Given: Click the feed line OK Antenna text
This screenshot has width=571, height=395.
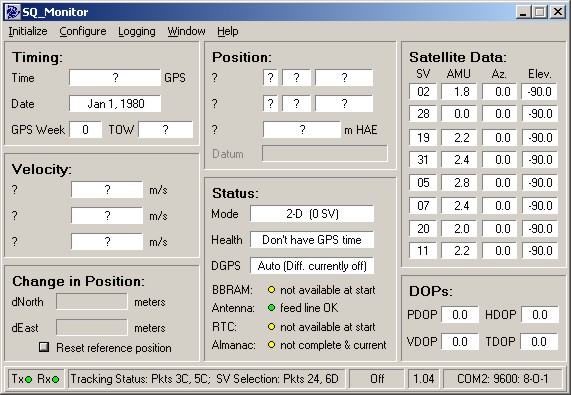Looking at the screenshot, I should 309,308.
